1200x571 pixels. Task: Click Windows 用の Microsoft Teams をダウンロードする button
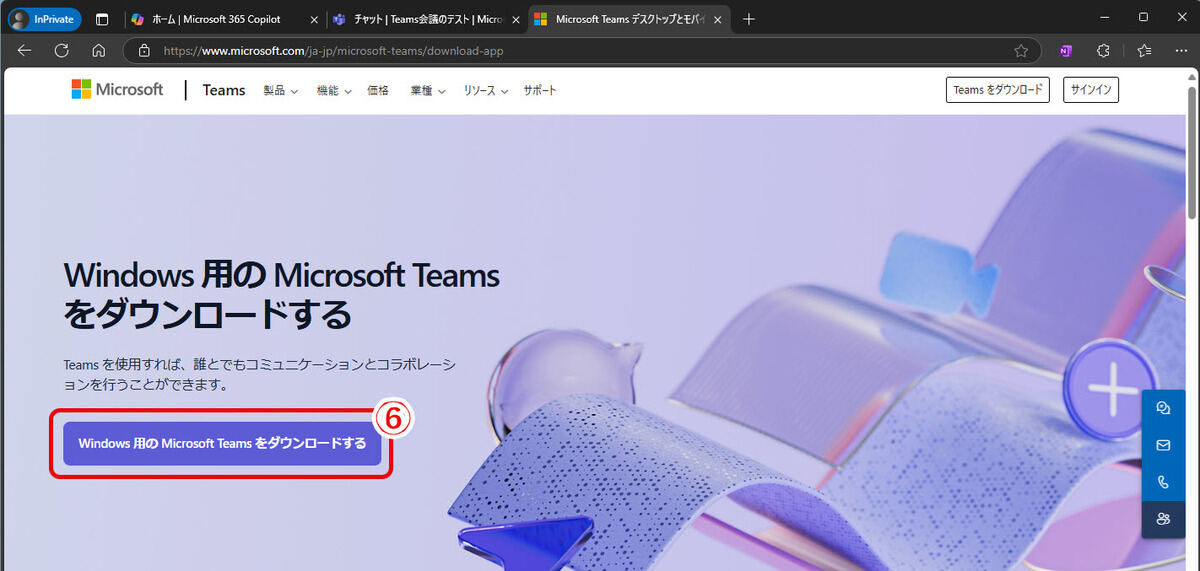pyautogui.click(x=222, y=443)
